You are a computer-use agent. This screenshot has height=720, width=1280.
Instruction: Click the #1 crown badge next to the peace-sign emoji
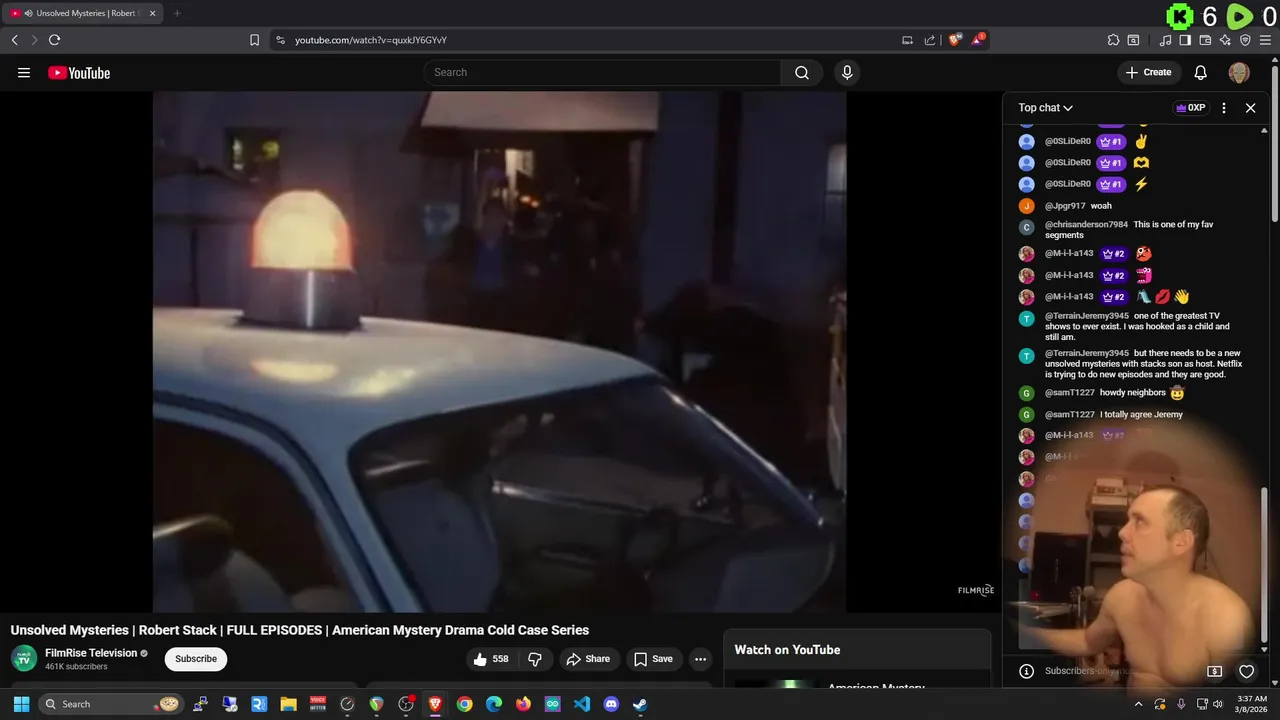(1111, 141)
